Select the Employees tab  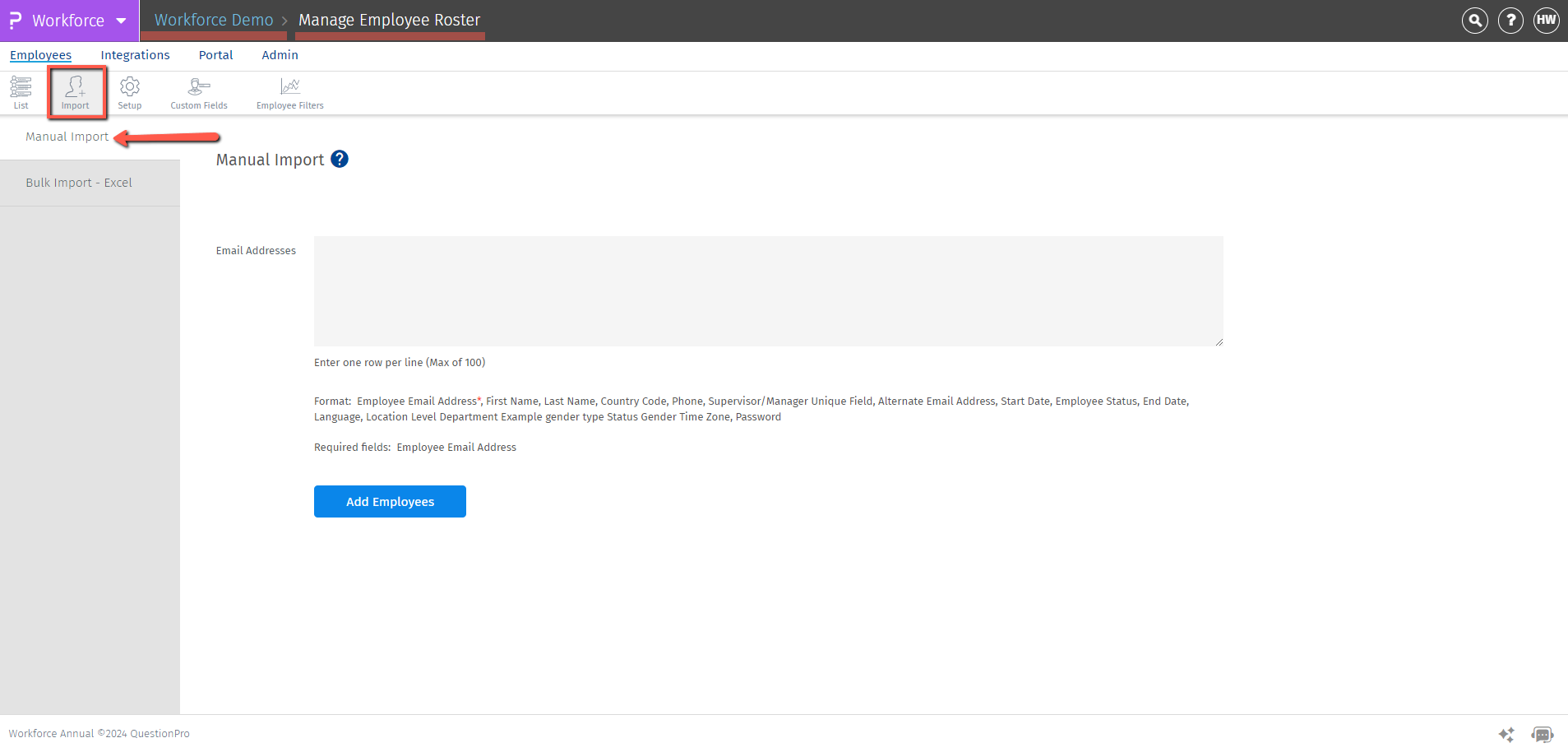point(40,55)
